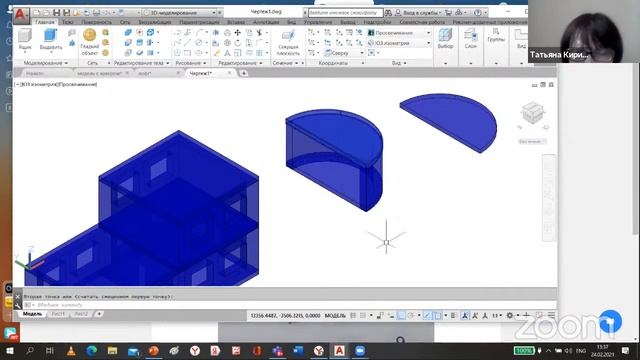The height and width of the screenshot is (360, 640).
Task: Toggle lineweight display in status bar
Action: tap(453, 316)
